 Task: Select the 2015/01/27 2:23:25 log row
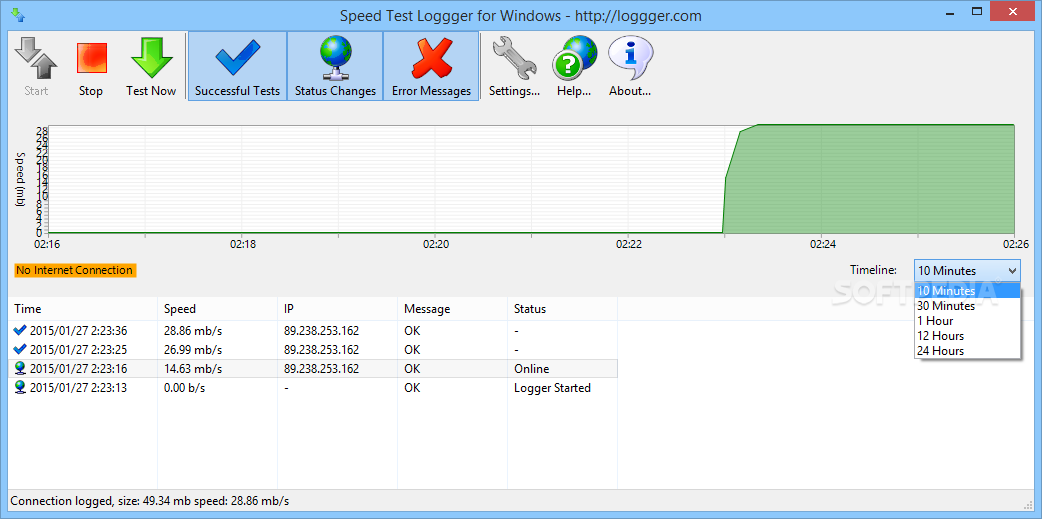[313, 350]
